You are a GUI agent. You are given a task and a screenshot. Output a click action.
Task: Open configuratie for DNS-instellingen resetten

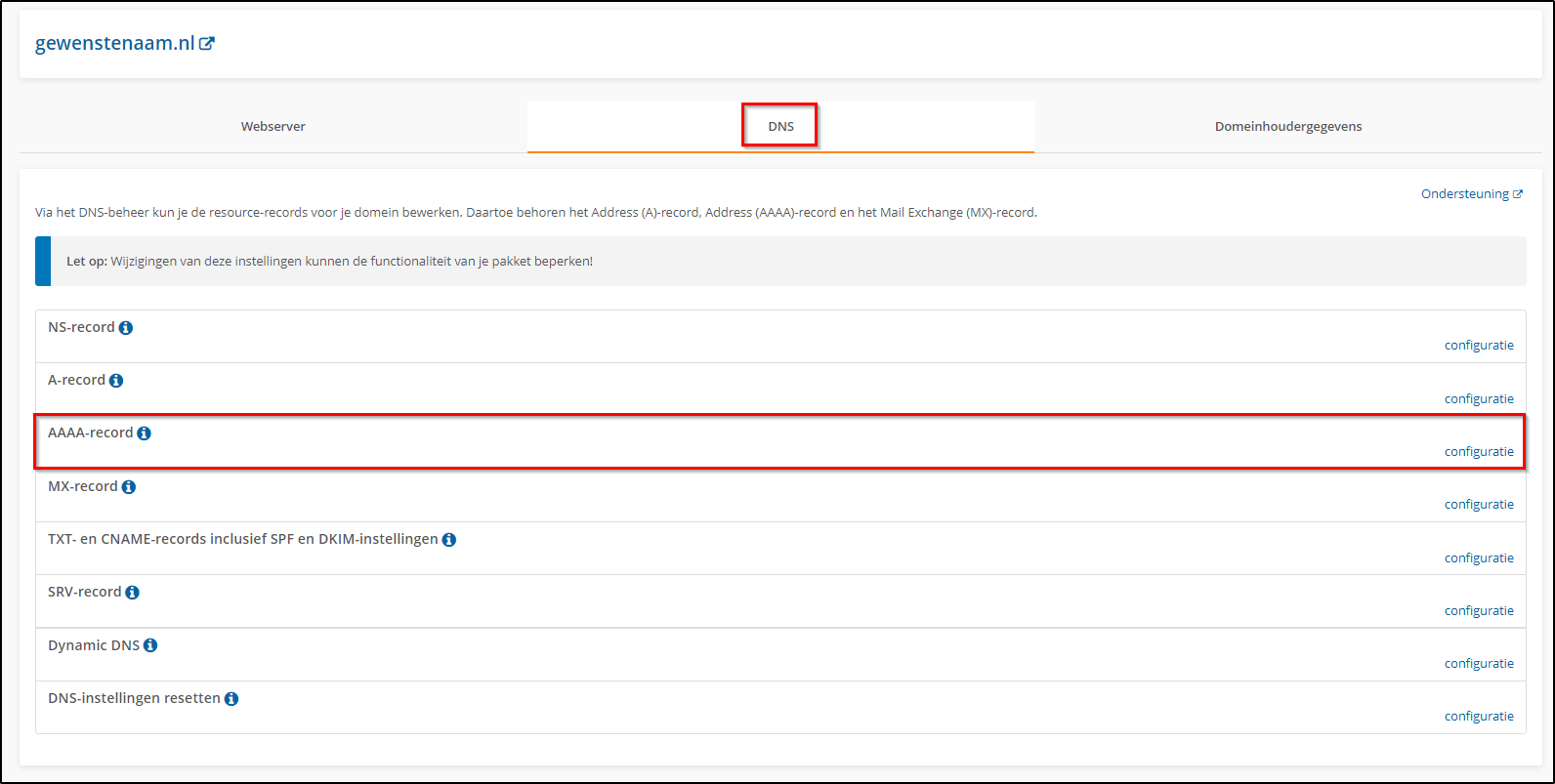pos(1479,717)
